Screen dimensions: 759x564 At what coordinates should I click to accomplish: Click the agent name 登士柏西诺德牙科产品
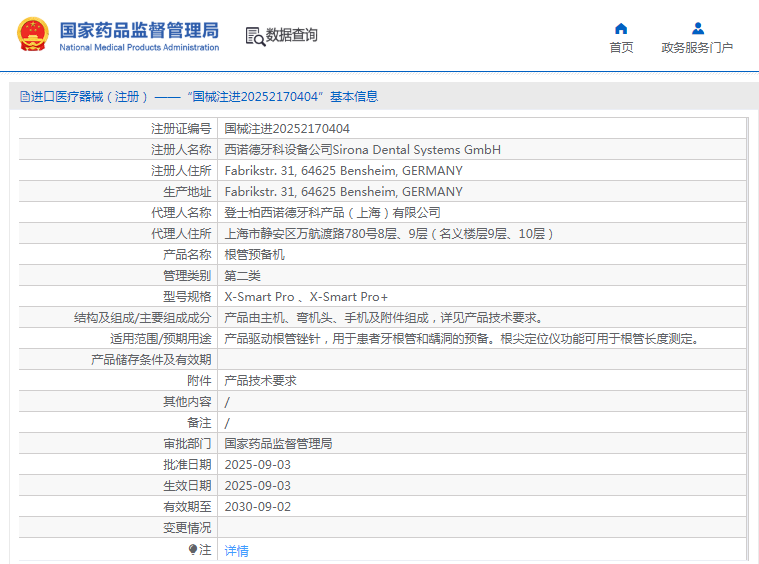(332, 213)
